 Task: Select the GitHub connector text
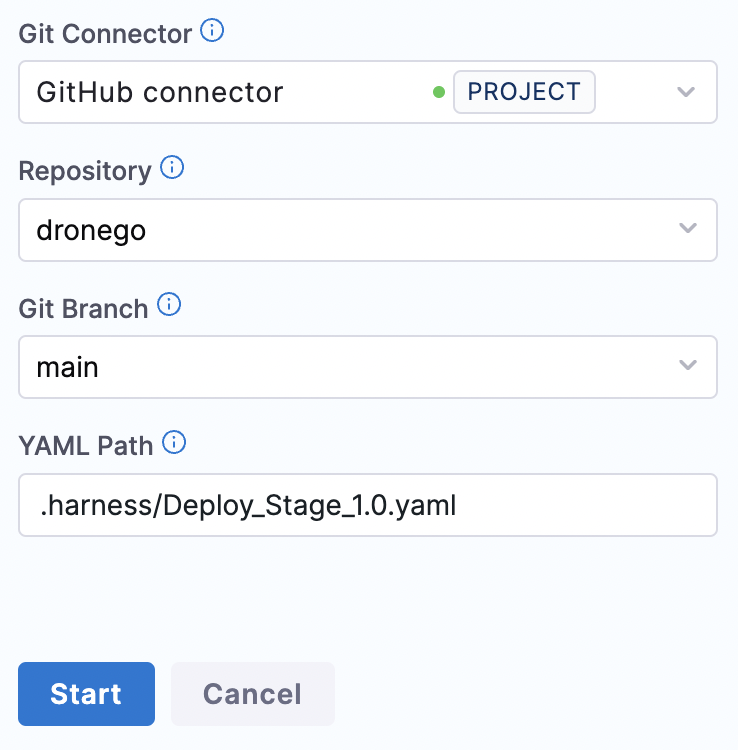coord(160,92)
